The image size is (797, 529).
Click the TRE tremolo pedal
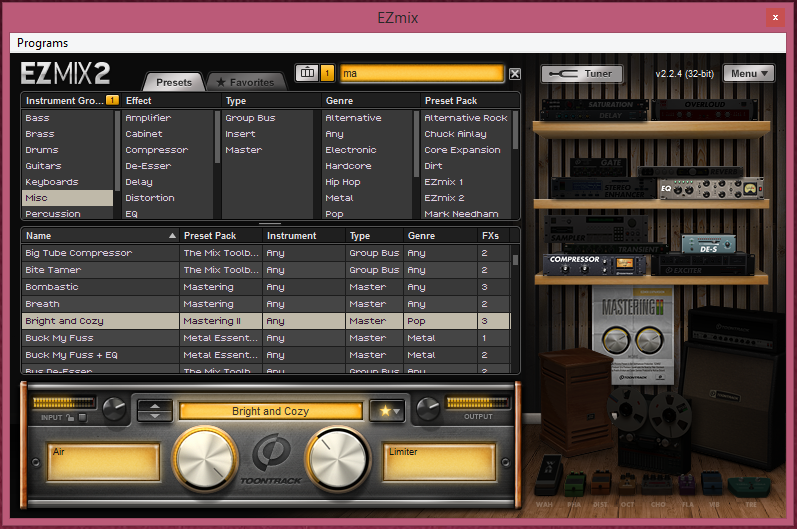pyautogui.click(x=750, y=488)
